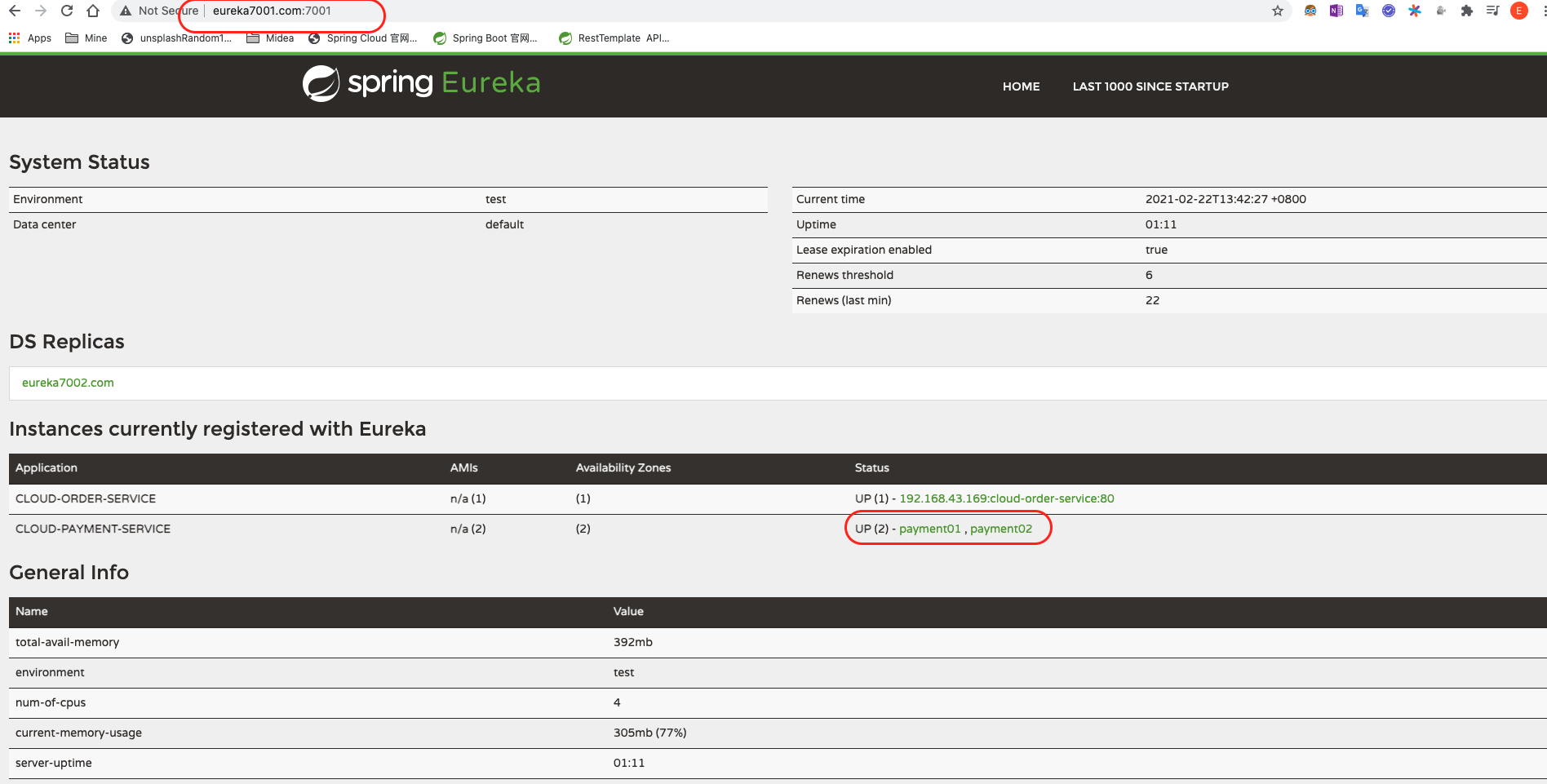Viewport: 1547px width, 784px height.
Task: Click the Not Secure warning indicator
Action: click(x=159, y=11)
